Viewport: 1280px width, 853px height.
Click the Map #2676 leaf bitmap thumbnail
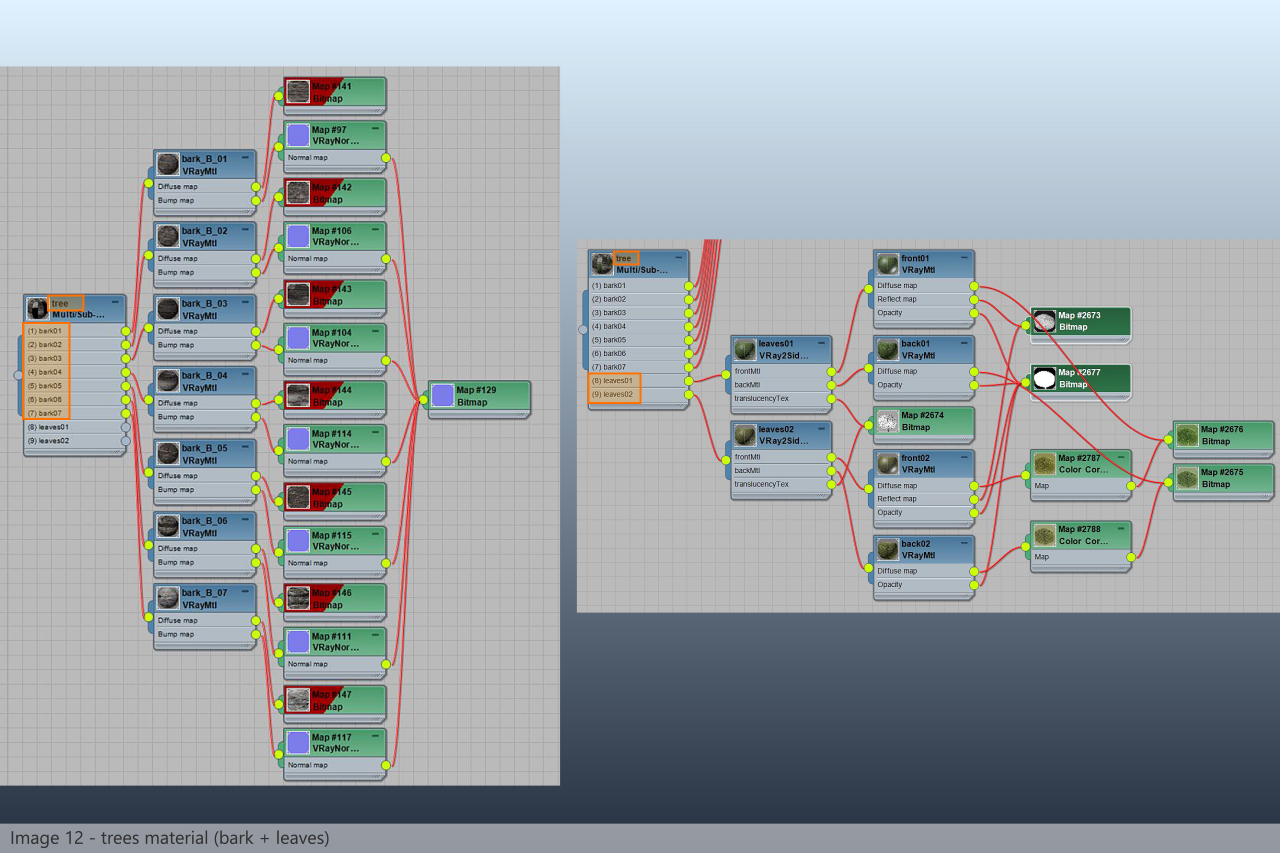pos(1187,435)
